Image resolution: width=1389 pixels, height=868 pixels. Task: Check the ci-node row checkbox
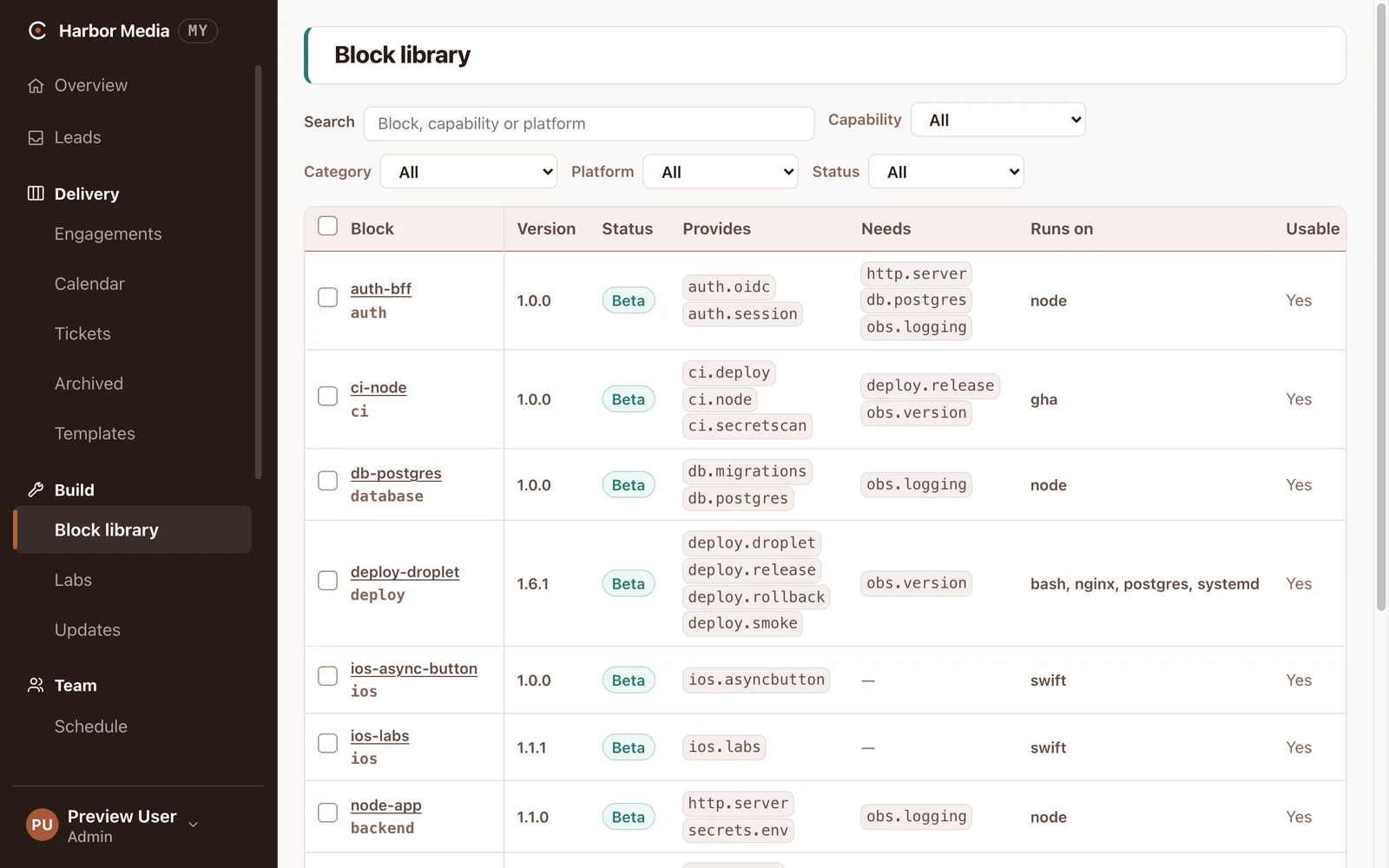point(327,396)
